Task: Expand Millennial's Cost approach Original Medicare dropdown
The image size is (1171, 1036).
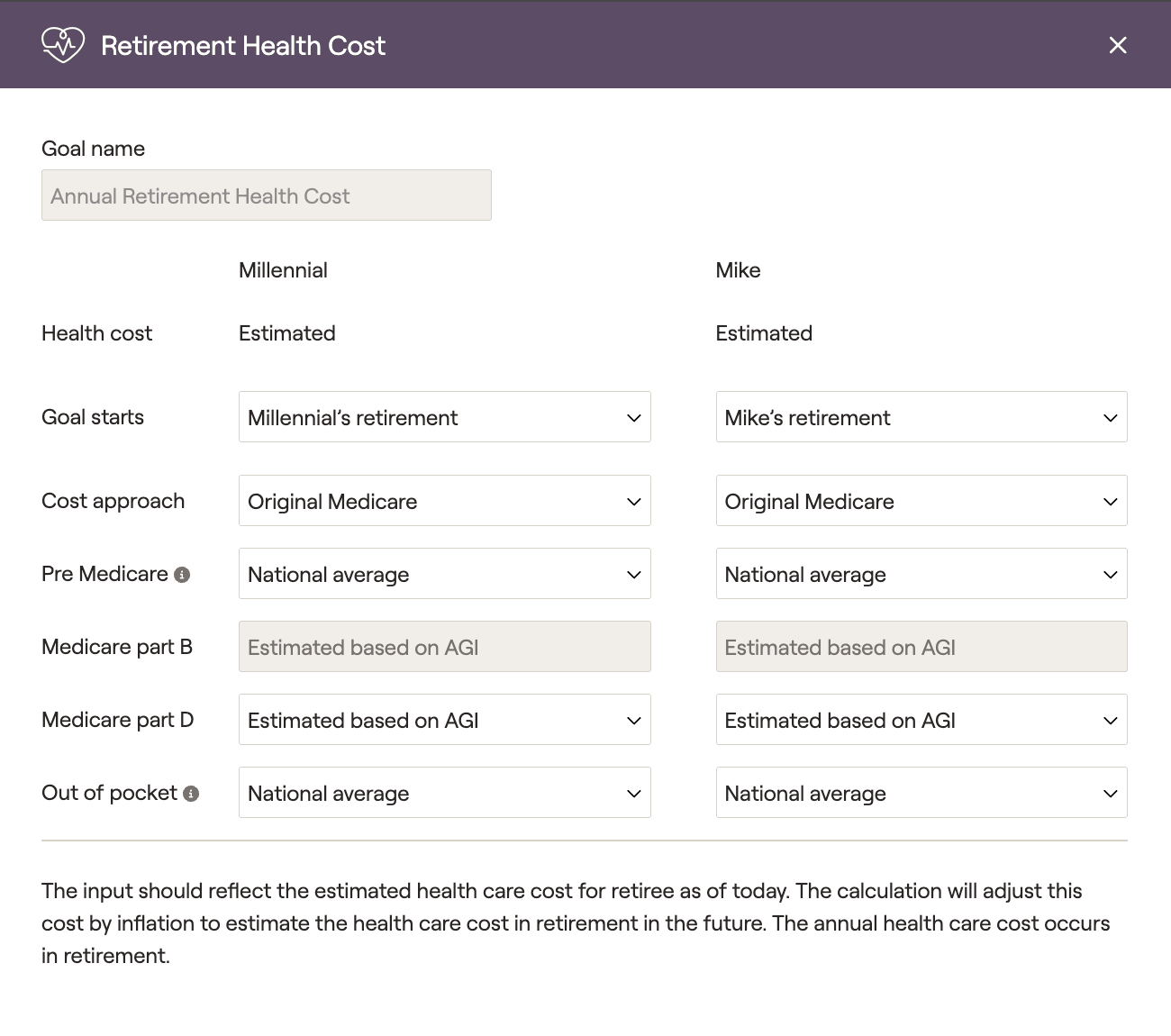Action: click(x=445, y=501)
